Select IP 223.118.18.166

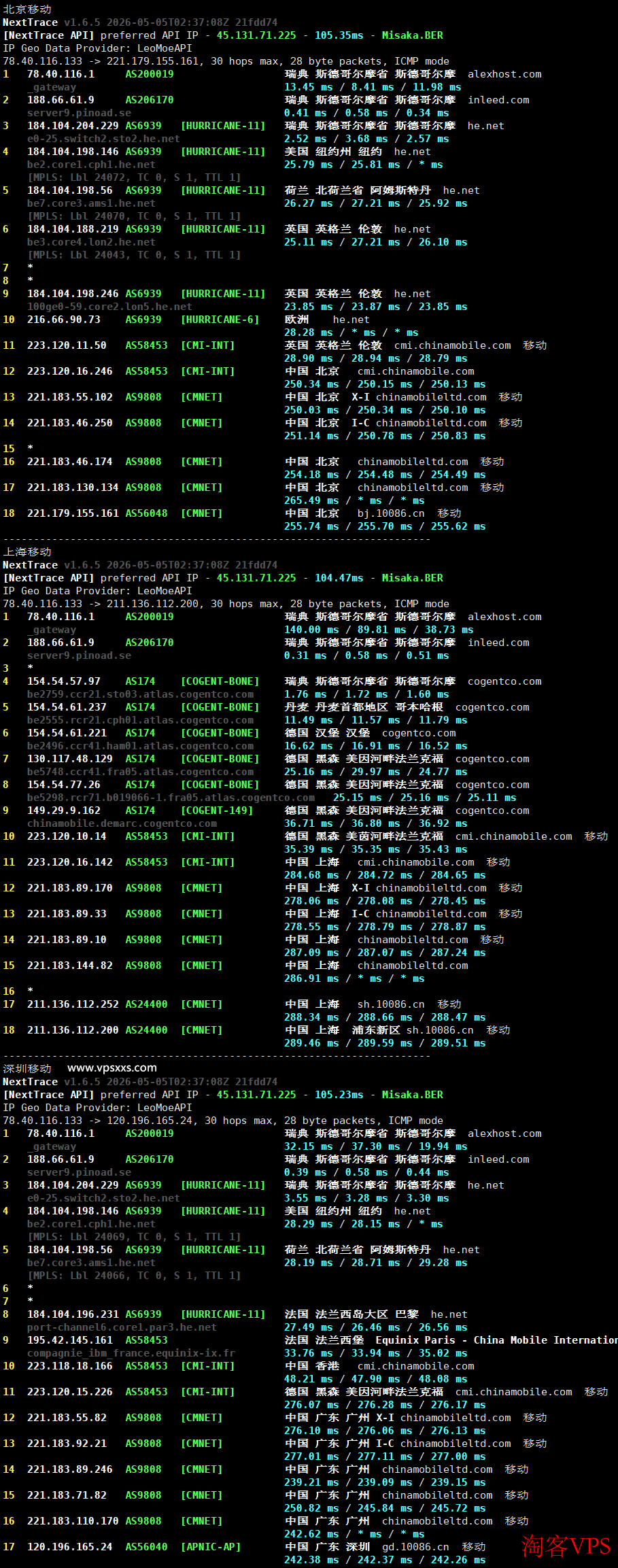[x=70, y=1366]
